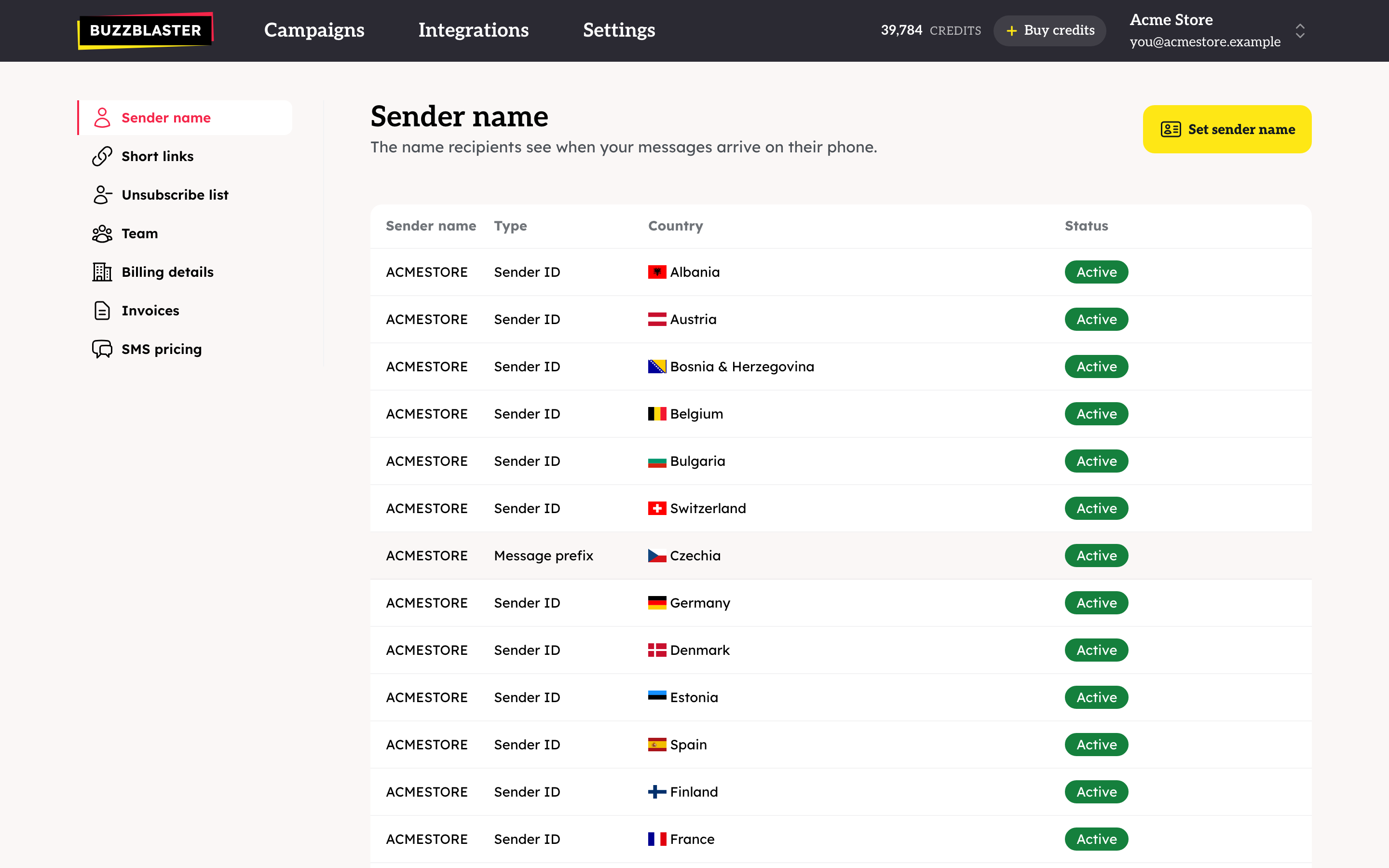Select Sender name in the sidebar
The image size is (1389, 868).
pyautogui.click(x=185, y=118)
